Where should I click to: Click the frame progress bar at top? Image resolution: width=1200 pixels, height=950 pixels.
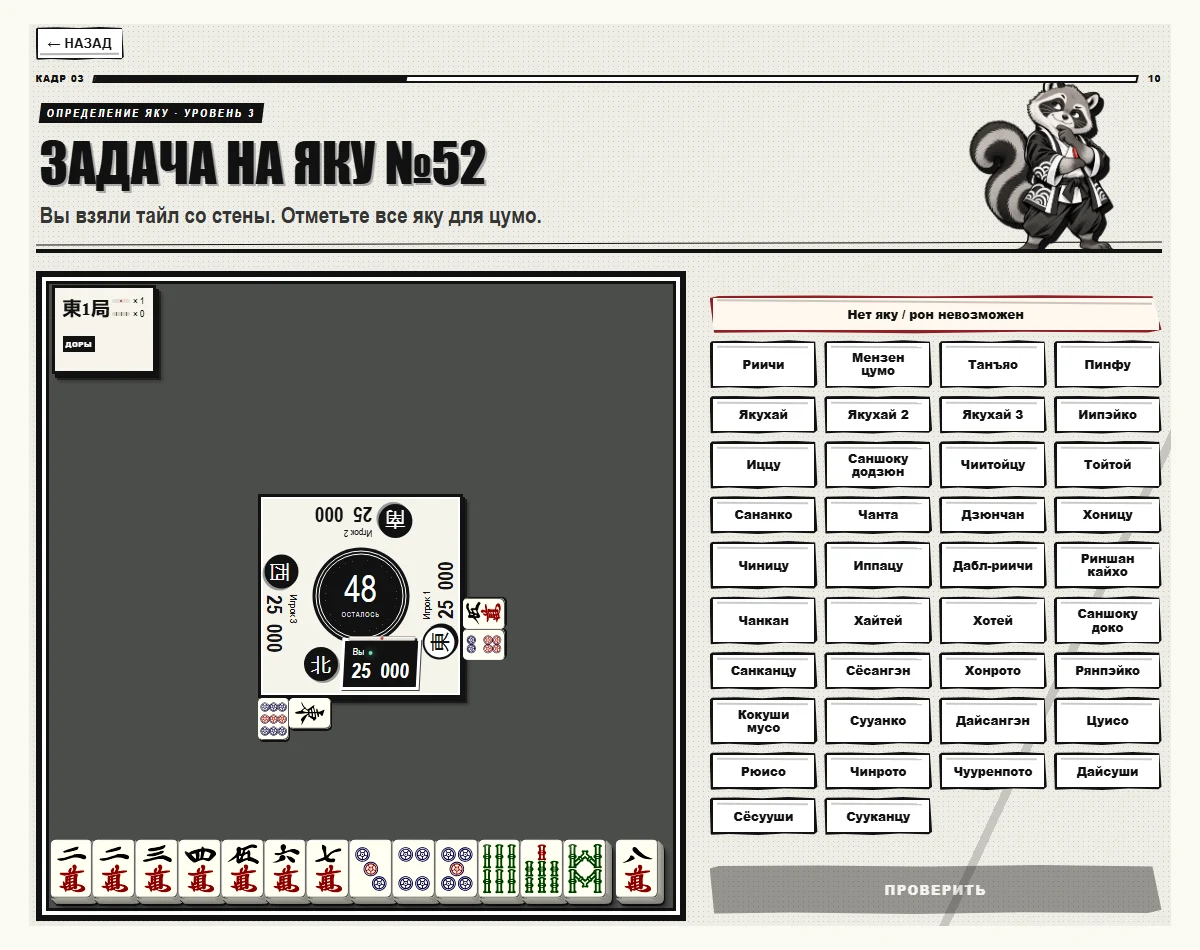pyautogui.click(x=615, y=78)
